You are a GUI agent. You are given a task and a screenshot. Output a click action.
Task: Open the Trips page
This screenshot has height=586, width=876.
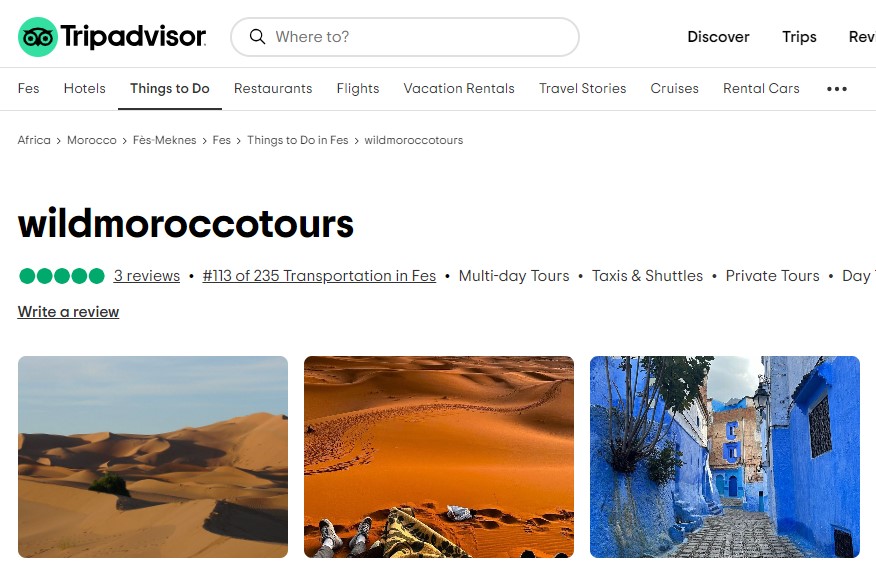(x=799, y=37)
